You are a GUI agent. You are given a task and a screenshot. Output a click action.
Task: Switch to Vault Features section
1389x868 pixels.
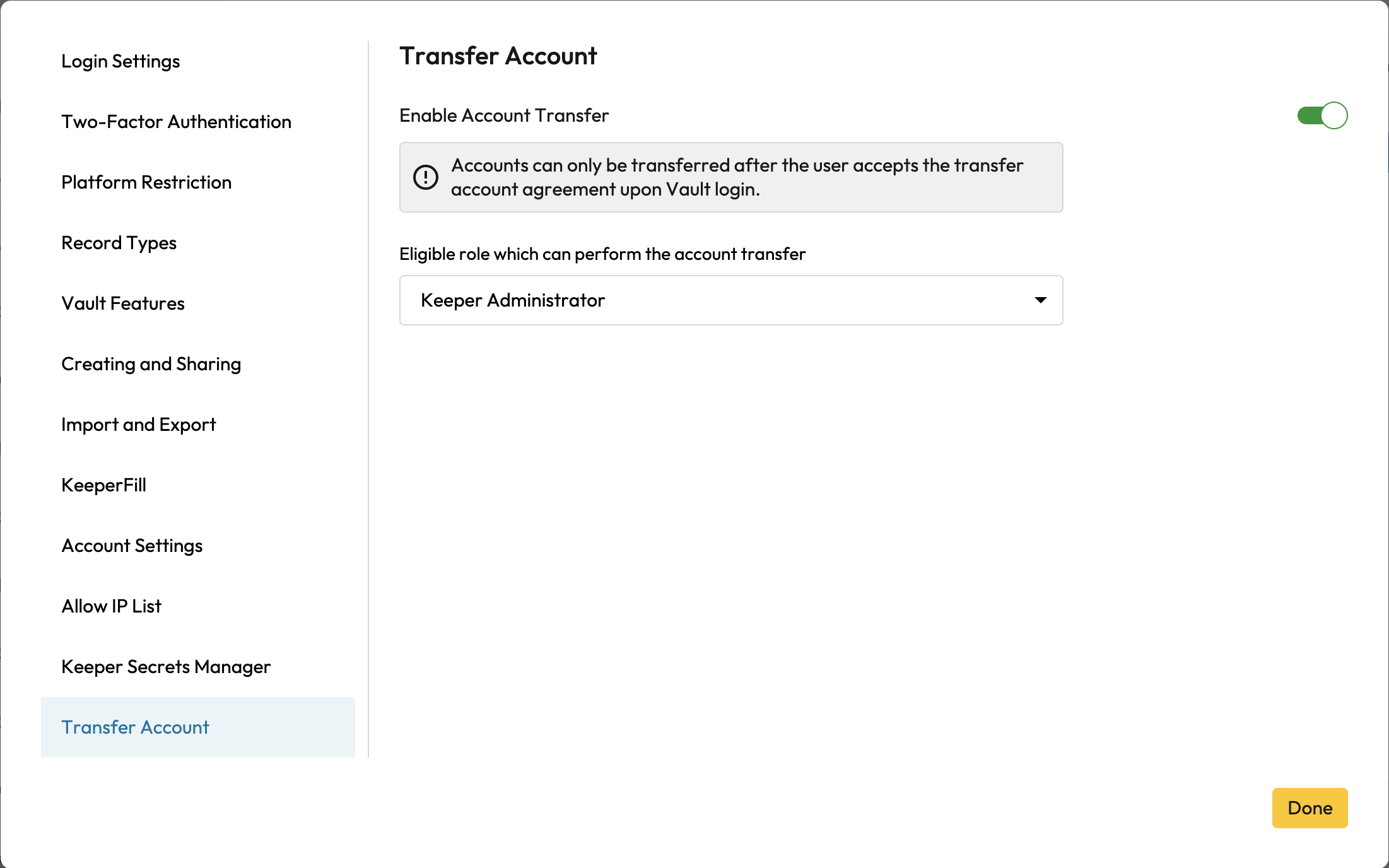pyautogui.click(x=123, y=303)
